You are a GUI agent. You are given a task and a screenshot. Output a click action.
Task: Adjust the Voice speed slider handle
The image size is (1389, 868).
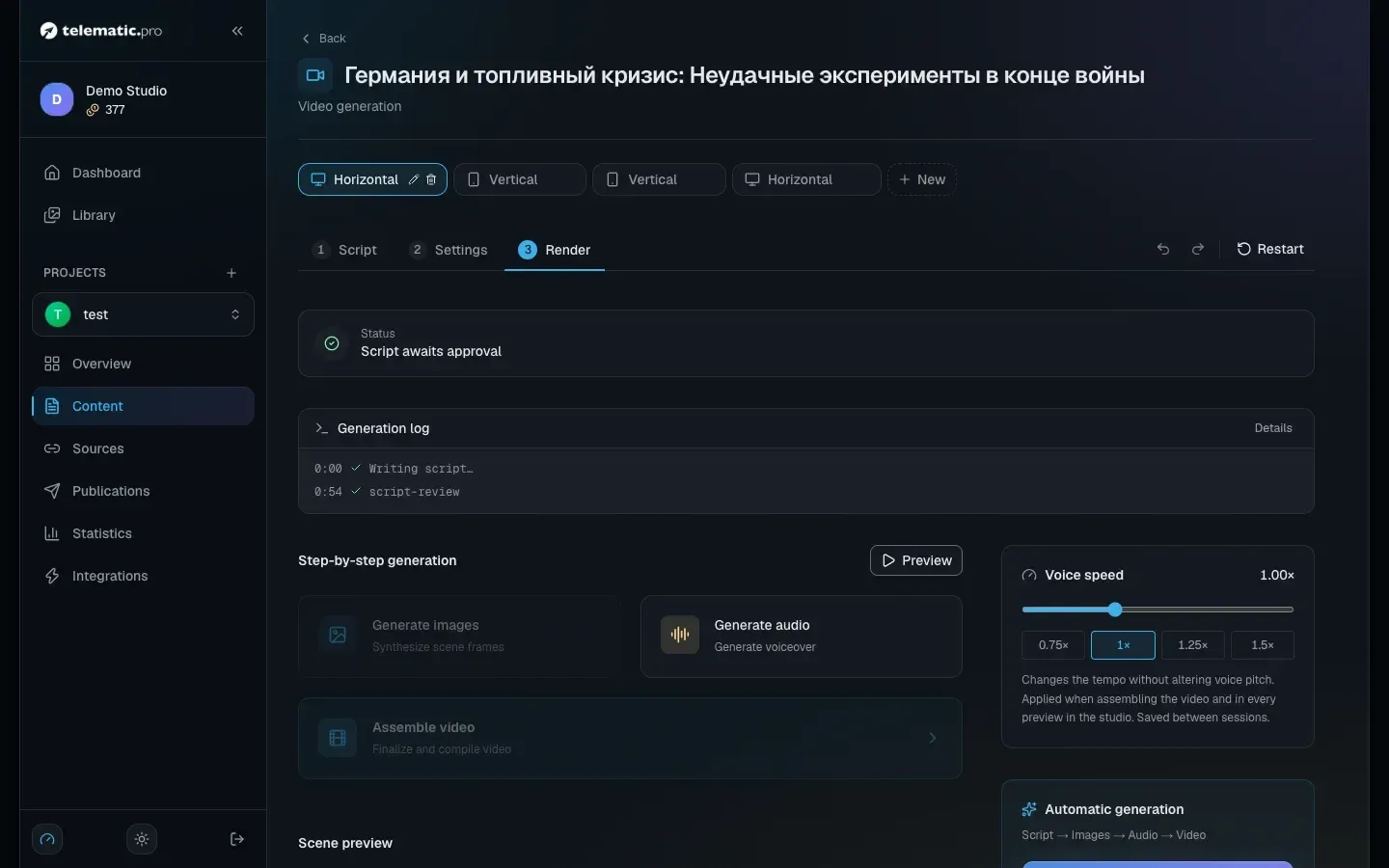1115,610
